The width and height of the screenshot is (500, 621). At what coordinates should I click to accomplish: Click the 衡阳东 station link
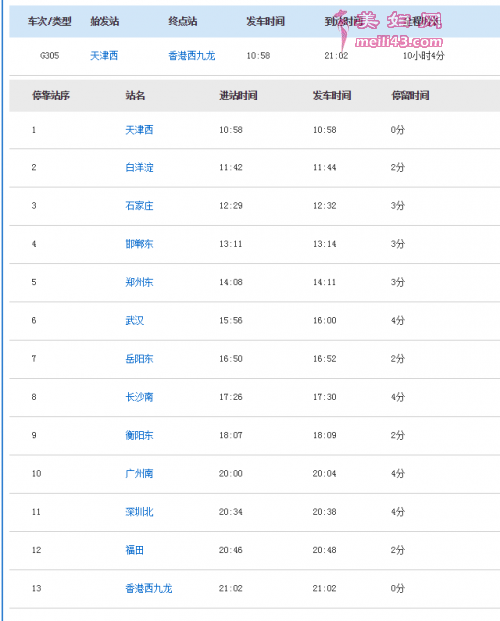139,435
